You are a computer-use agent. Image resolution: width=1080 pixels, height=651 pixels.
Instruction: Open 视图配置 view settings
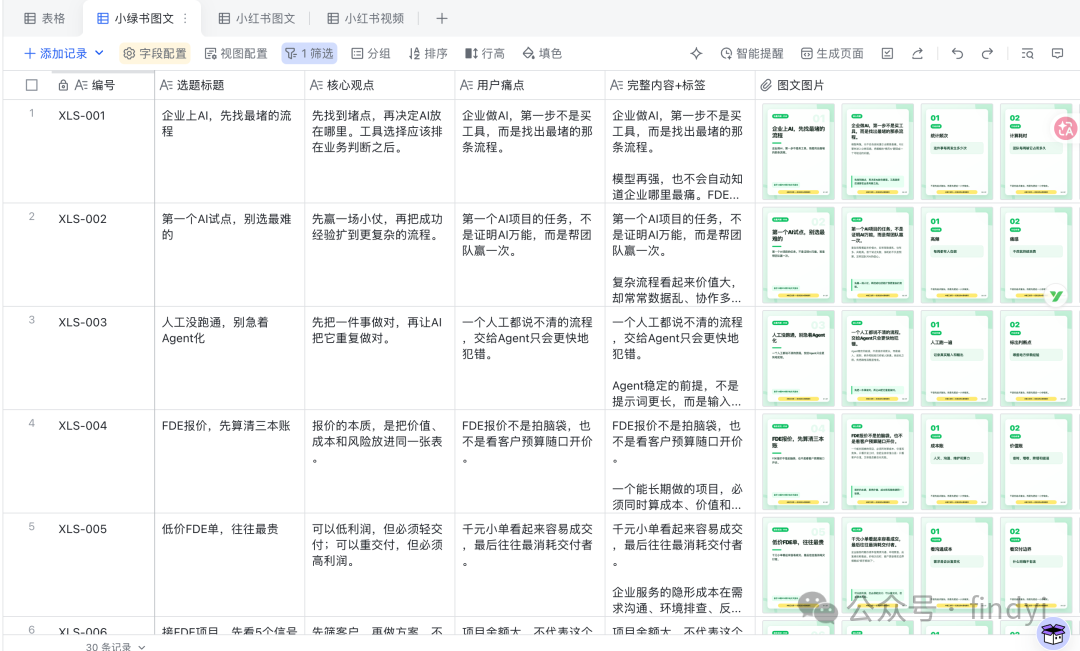(236, 54)
